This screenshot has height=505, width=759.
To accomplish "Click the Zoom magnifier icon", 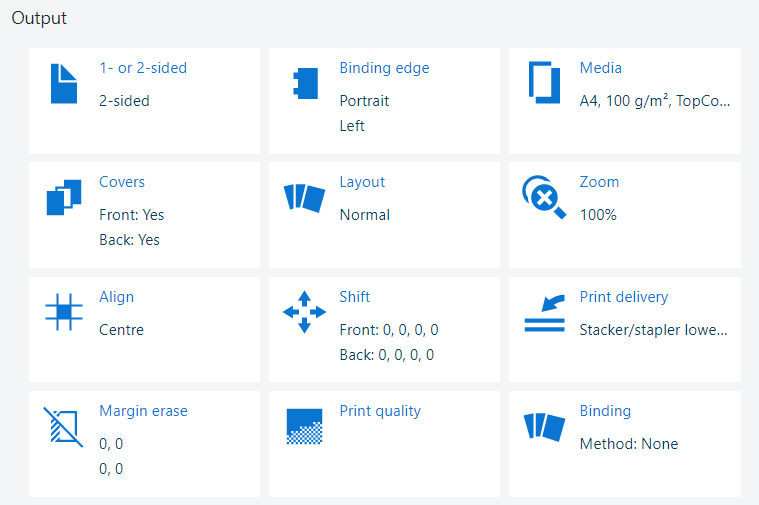I will tap(544, 197).
